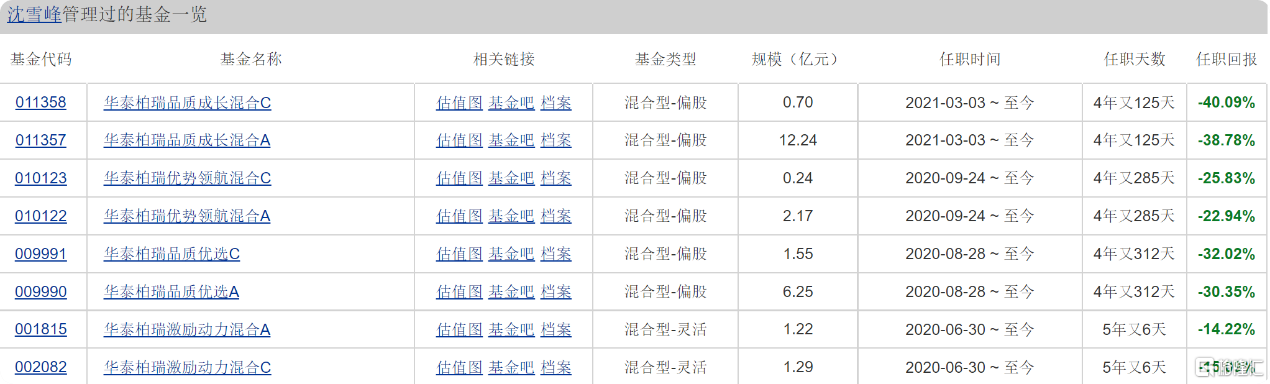Screen dimensions: 1270x384
Task: Select the 任职回报 column header
Action: click(x=1227, y=59)
